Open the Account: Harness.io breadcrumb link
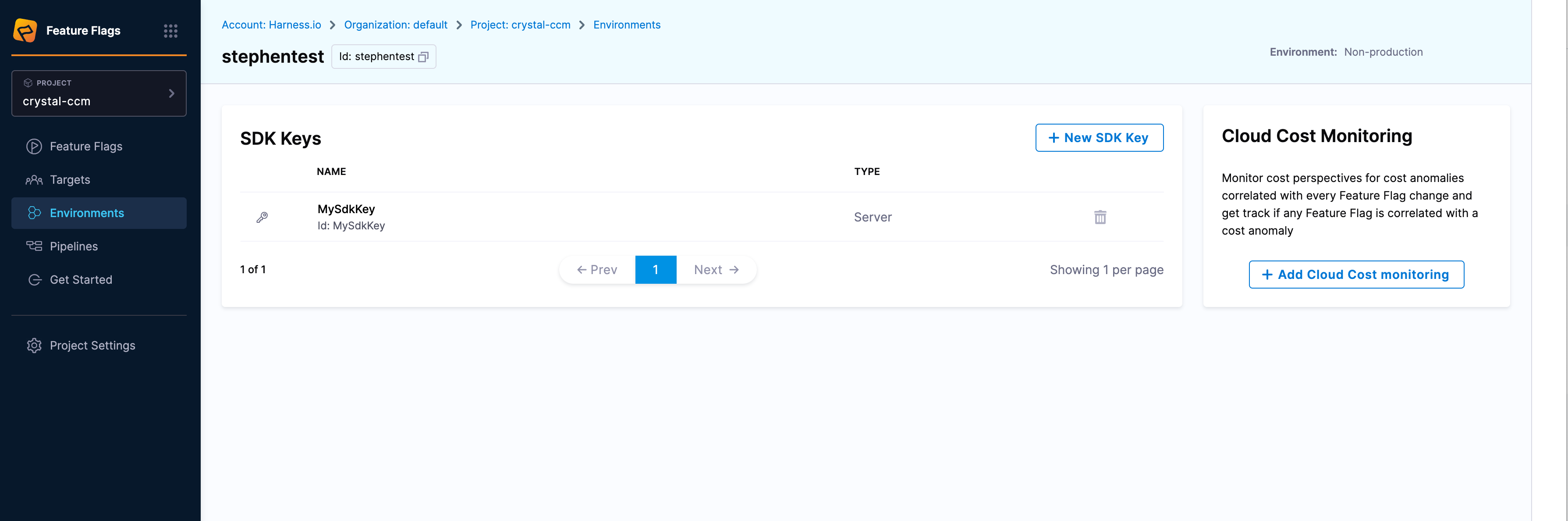The height and width of the screenshot is (521, 1568). pyautogui.click(x=271, y=25)
